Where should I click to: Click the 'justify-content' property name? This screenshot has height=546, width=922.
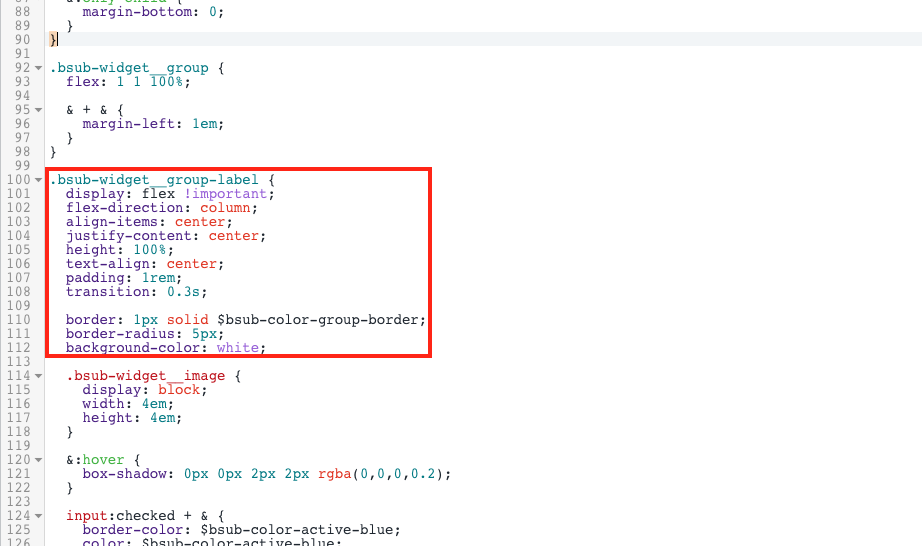129,236
